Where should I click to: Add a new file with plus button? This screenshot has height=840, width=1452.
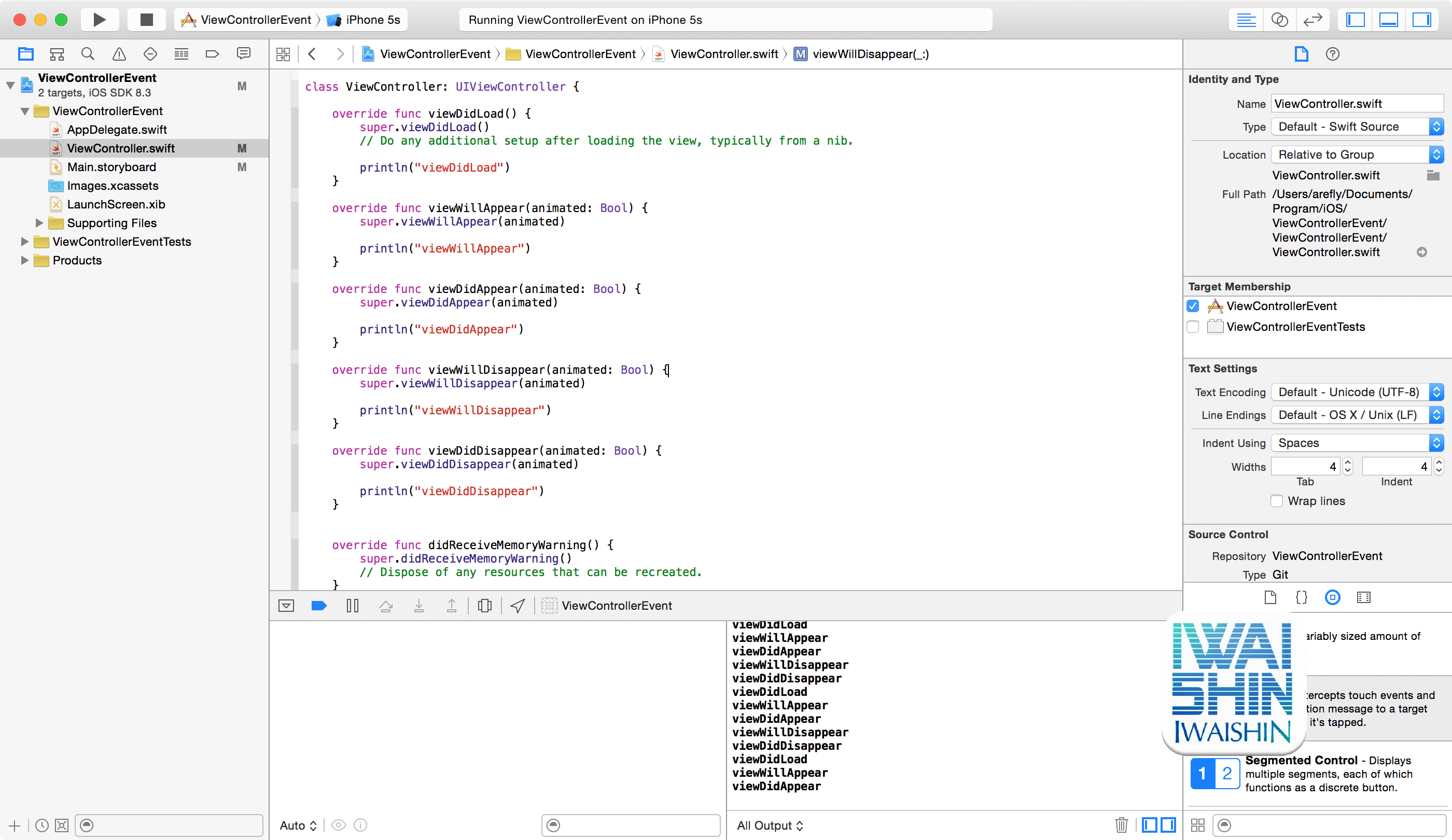click(15, 825)
